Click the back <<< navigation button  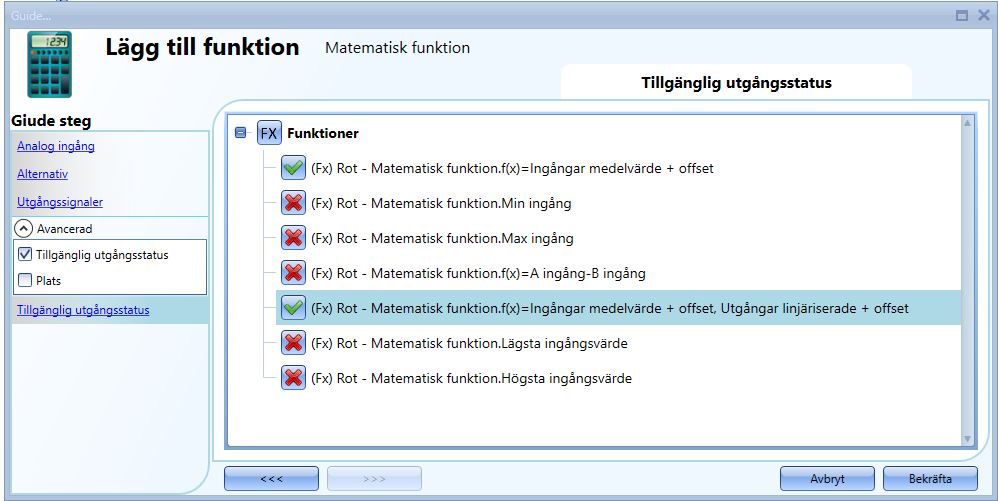(x=271, y=479)
